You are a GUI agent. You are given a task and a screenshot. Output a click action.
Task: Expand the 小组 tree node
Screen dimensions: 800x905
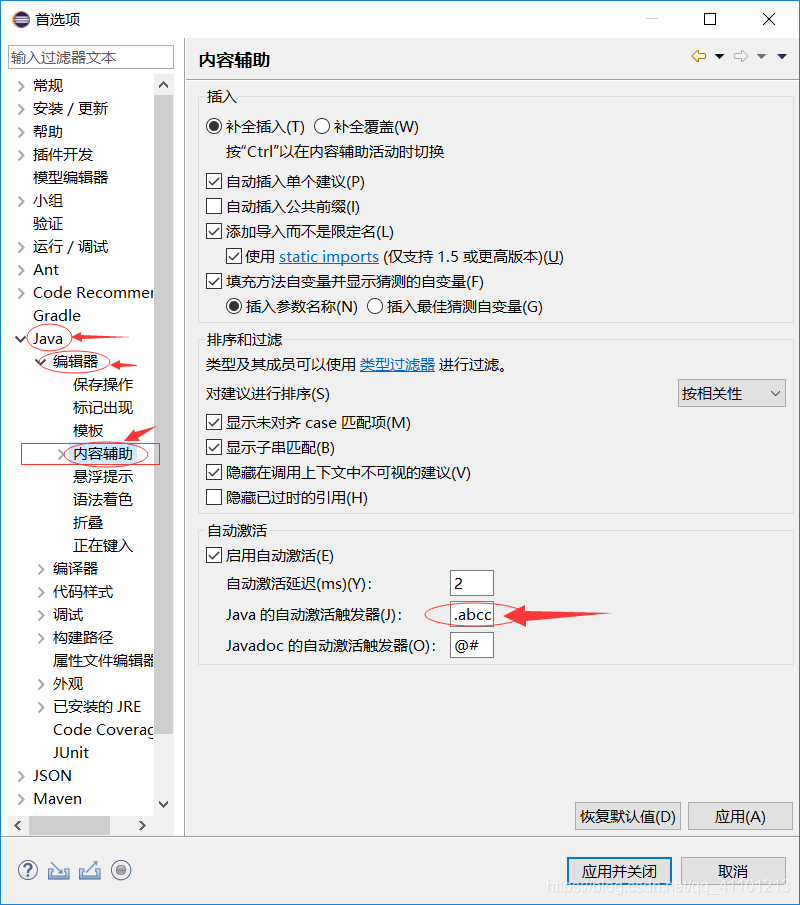(21, 201)
